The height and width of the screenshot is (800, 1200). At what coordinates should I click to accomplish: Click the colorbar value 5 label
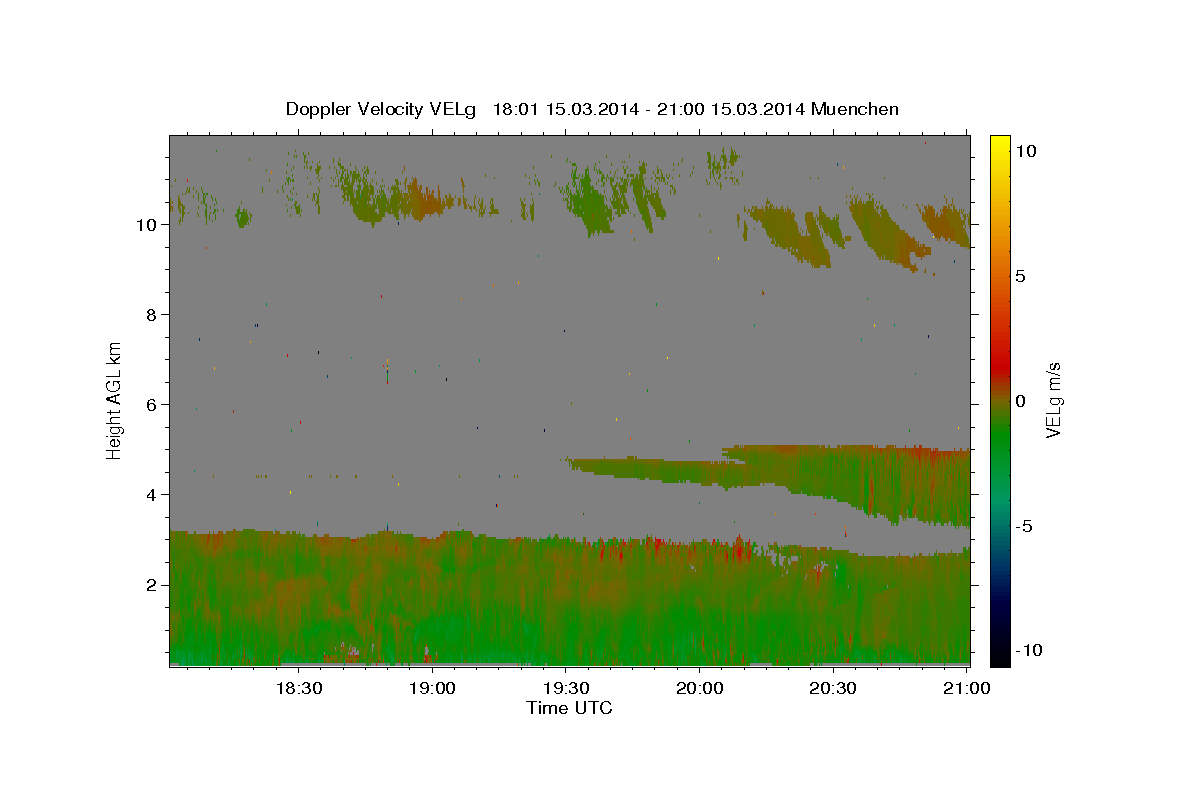pos(1020,276)
